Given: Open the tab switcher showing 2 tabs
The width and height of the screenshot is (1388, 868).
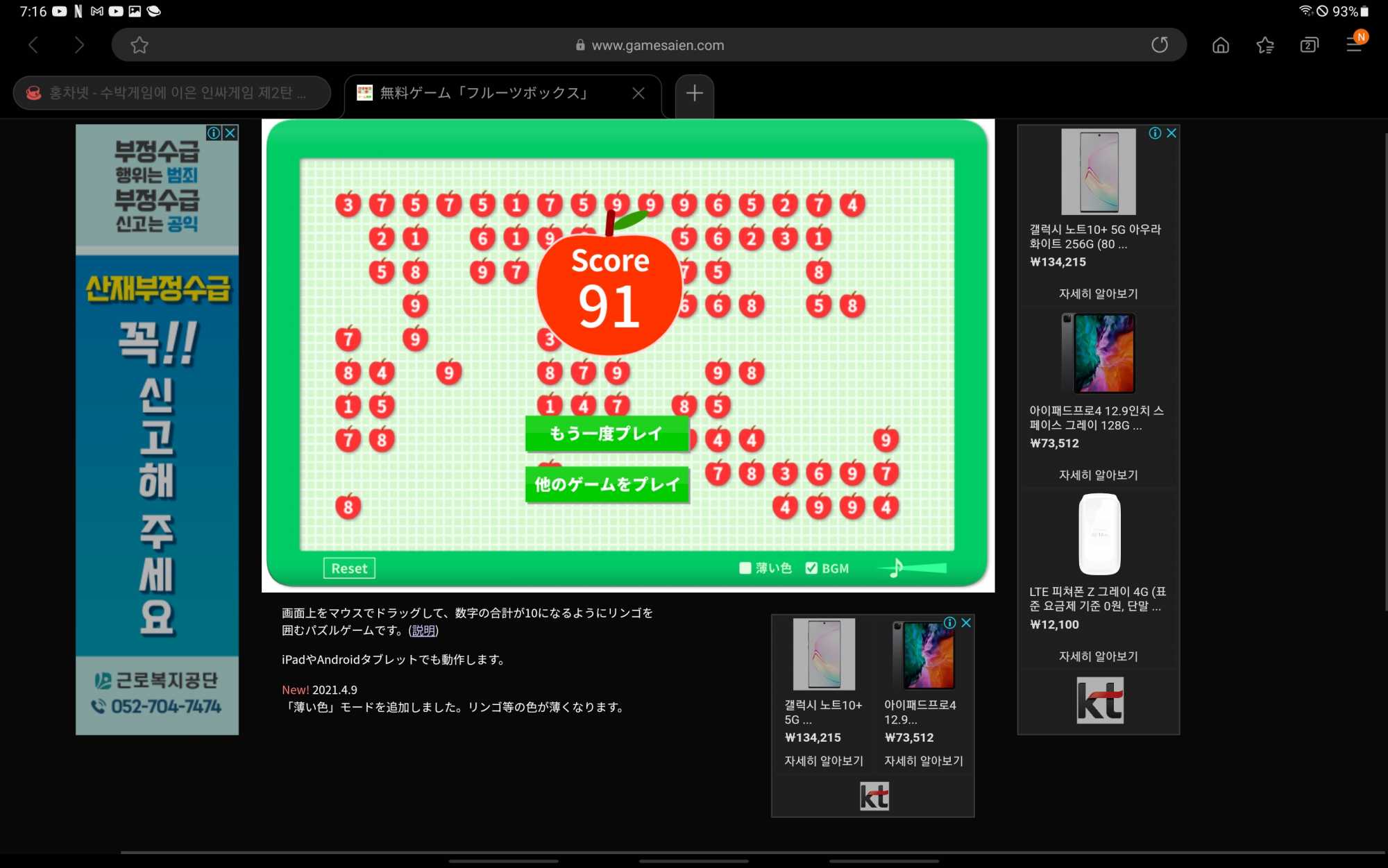Looking at the screenshot, I should point(1309,45).
